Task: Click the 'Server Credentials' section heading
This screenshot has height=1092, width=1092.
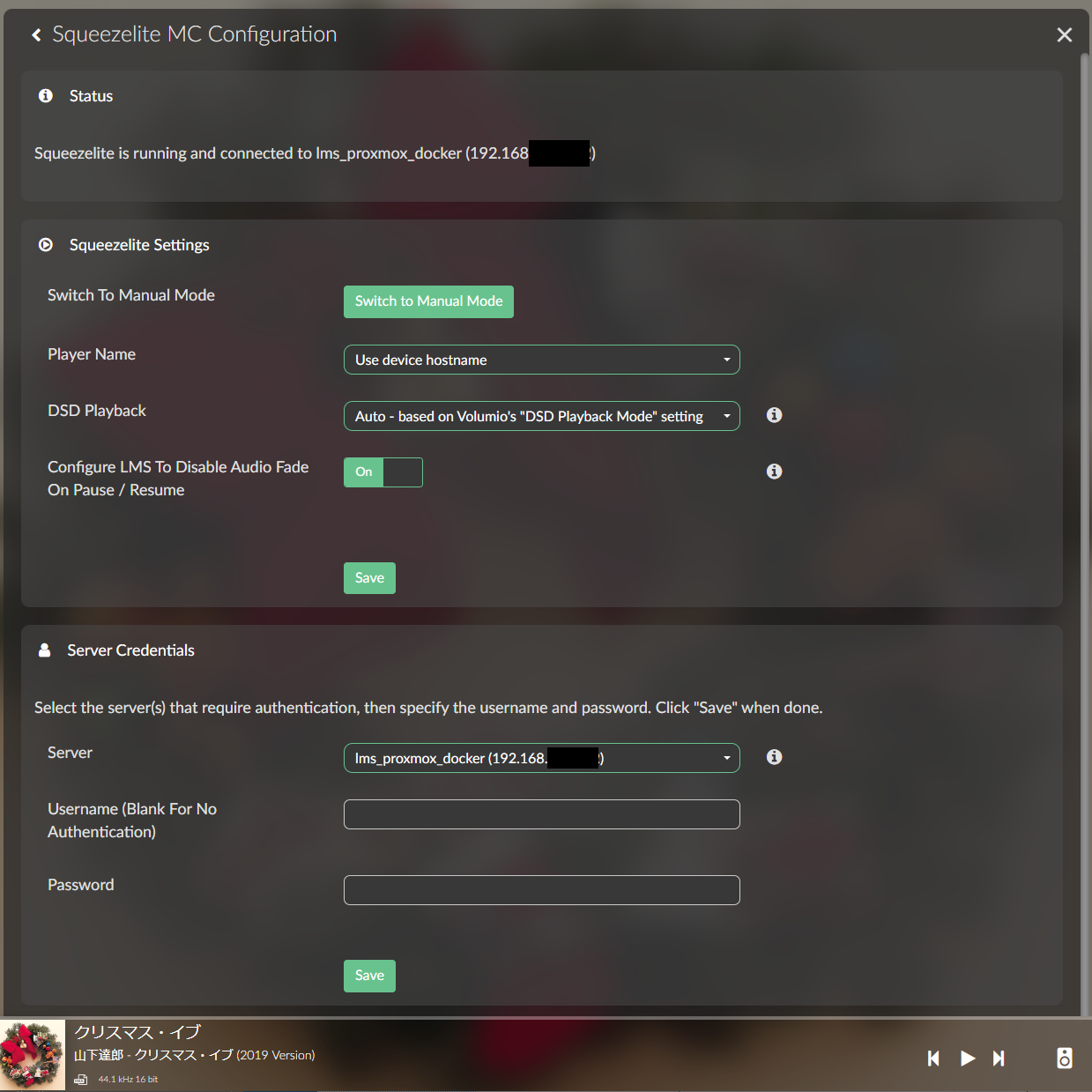Action: pyautogui.click(x=130, y=650)
